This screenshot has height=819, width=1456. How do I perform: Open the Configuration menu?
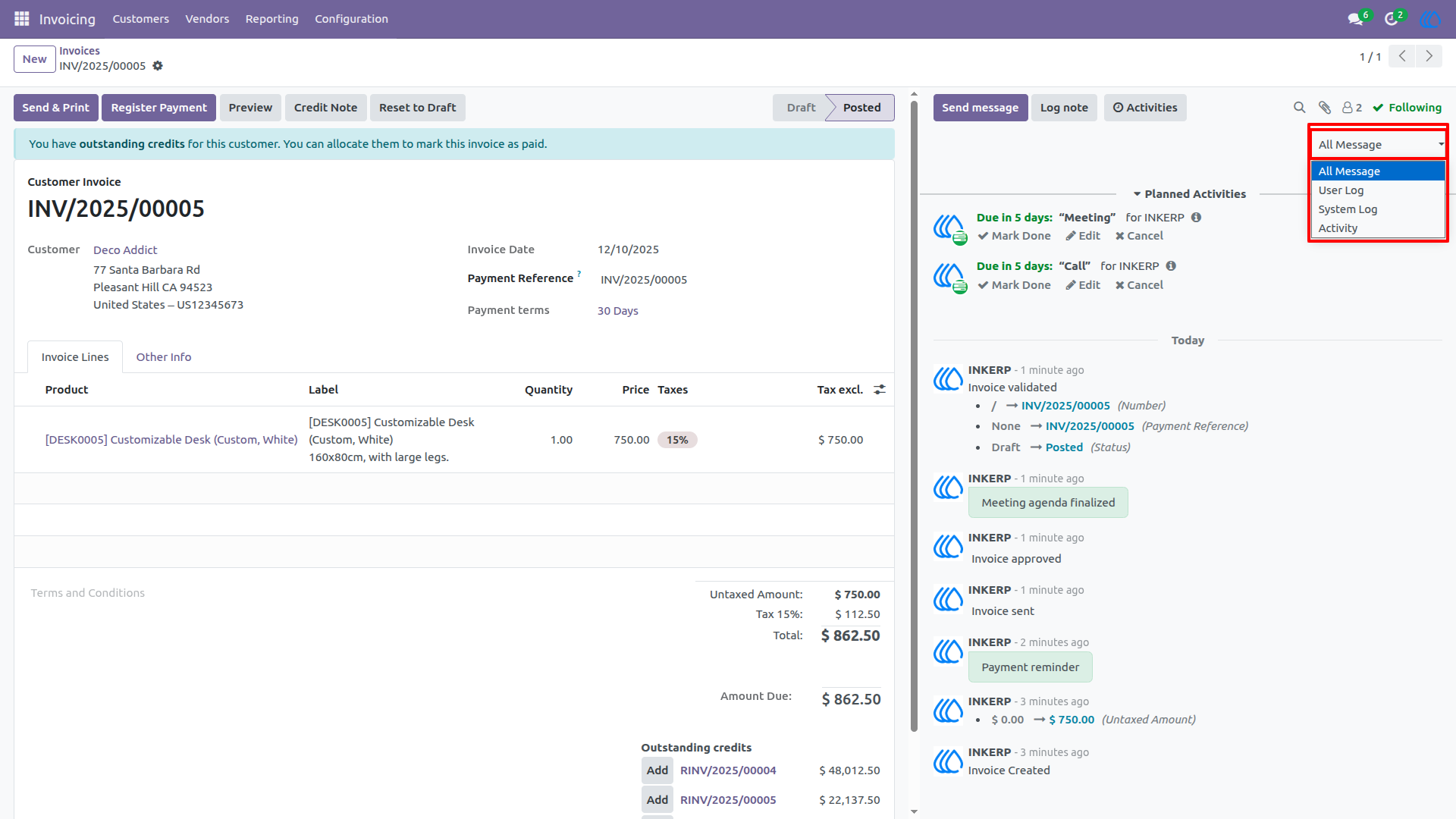coord(351,19)
